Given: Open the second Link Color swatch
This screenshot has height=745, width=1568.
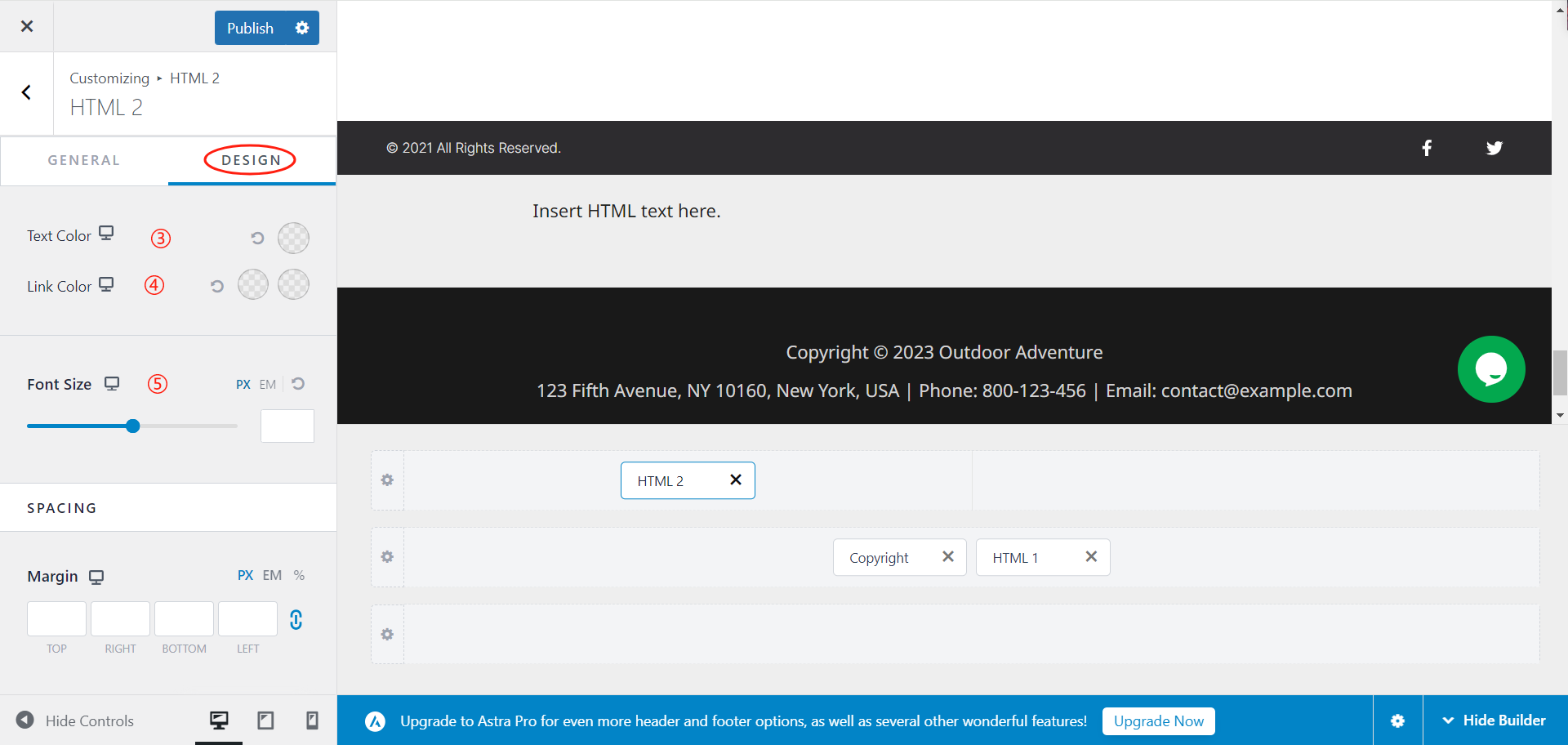Looking at the screenshot, I should point(293,284).
